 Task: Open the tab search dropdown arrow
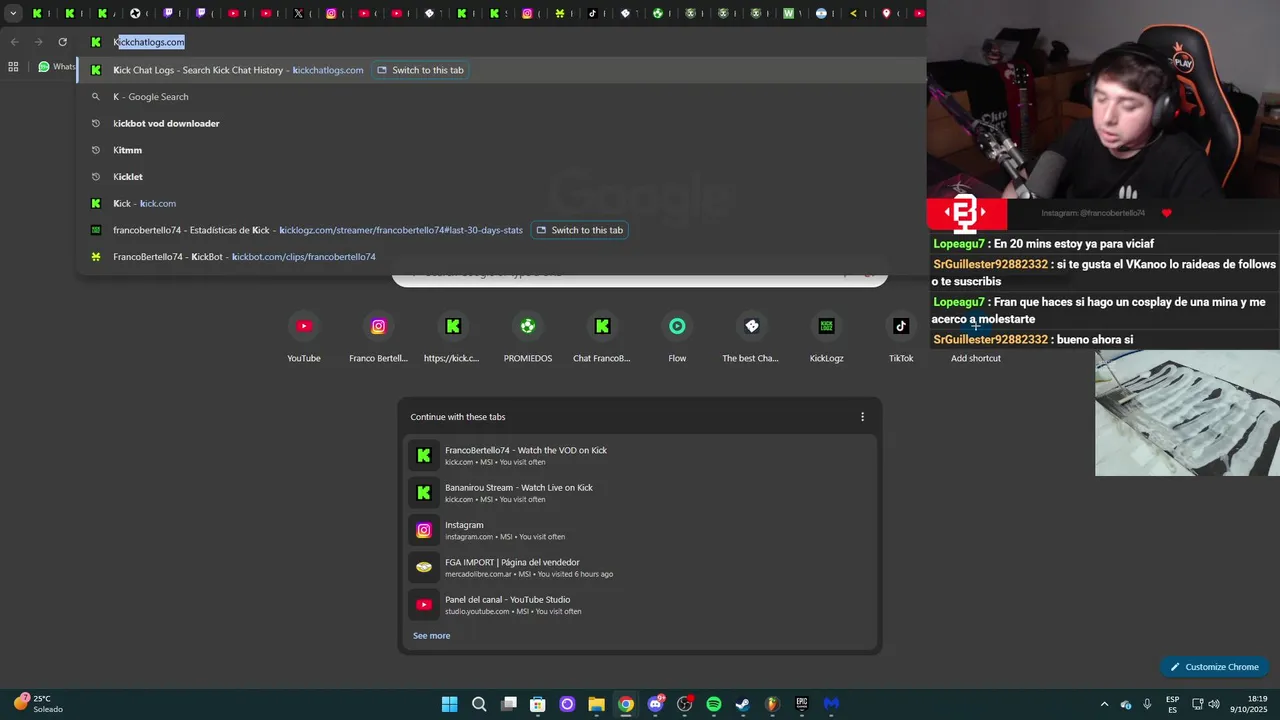(x=13, y=13)
